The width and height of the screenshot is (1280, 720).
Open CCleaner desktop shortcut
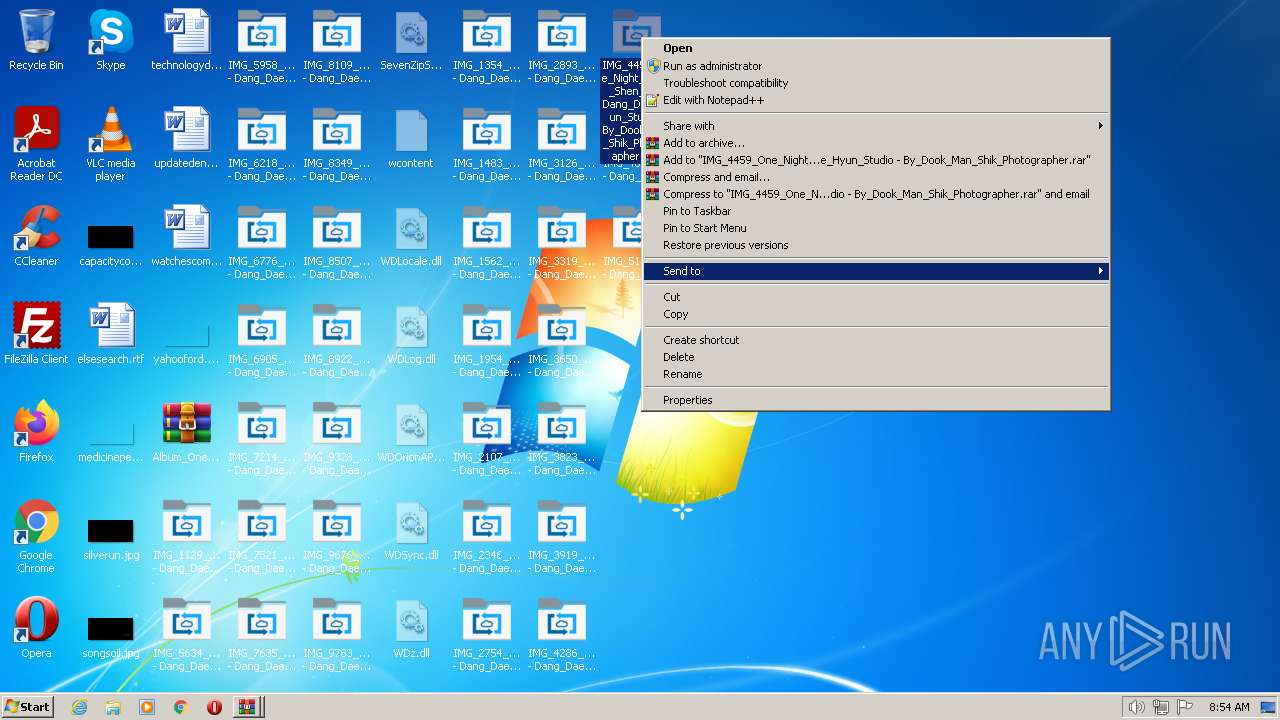(36, 236)
